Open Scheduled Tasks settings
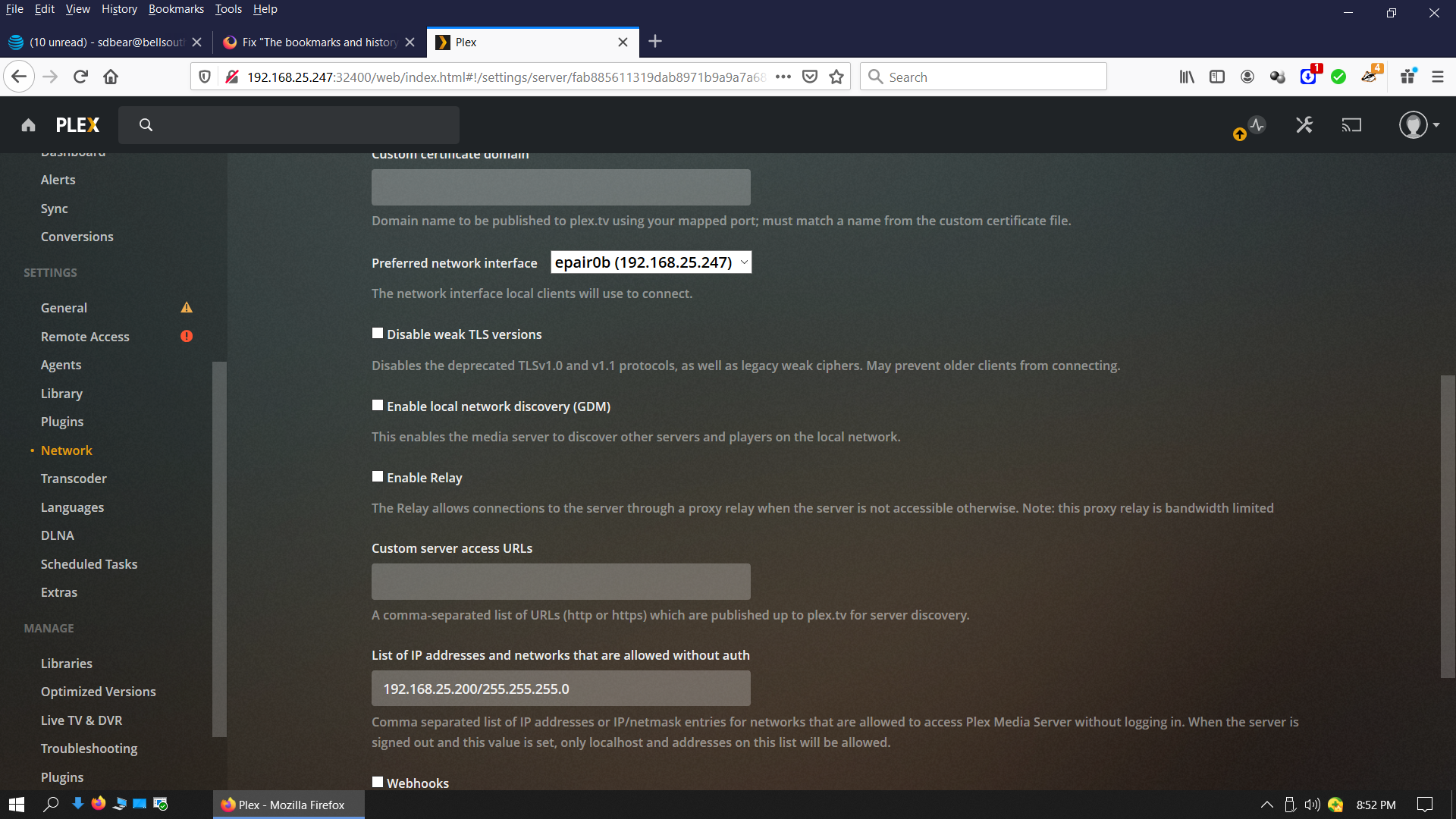 pyautogui.click(x=89, y=564)
